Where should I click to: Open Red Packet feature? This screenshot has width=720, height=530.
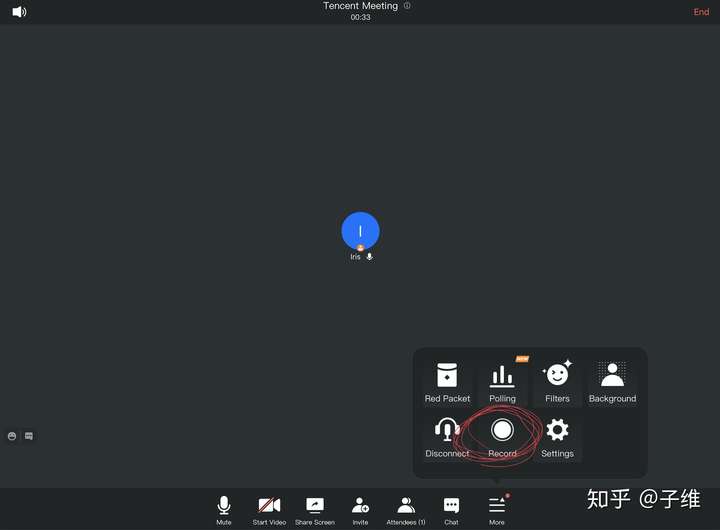click(447, 383)
